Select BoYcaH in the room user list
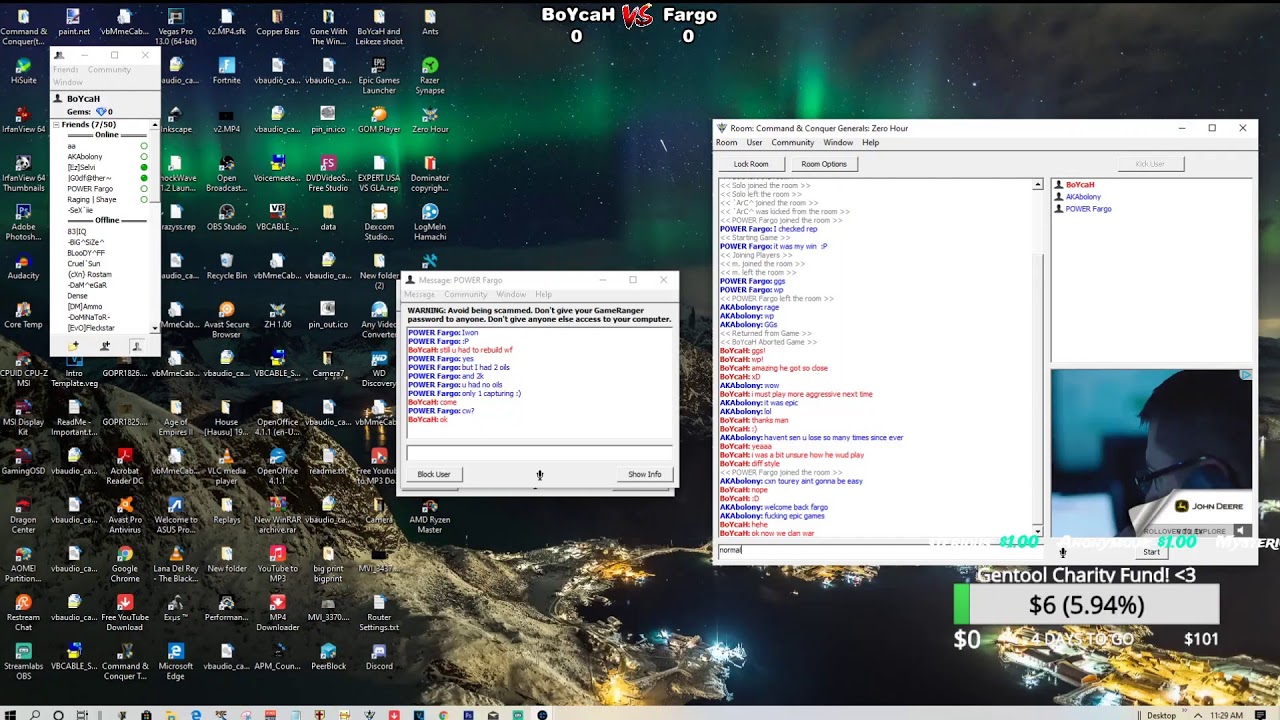This screenshot has width=1280, height=720. click(1080, 185)
